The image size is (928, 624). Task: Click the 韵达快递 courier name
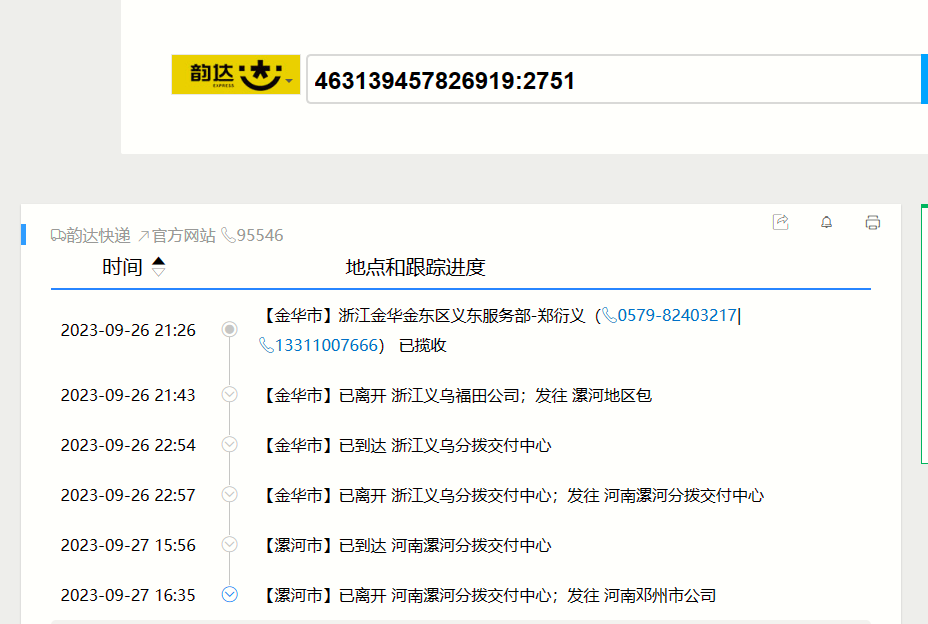click(x=91, y=236)
